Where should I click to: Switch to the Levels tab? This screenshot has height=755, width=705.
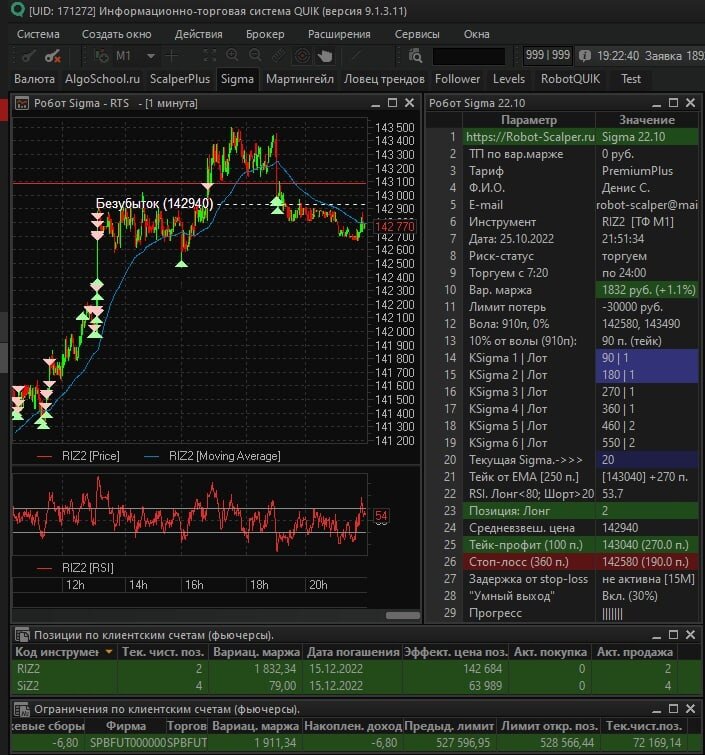(x=509, y=79)
